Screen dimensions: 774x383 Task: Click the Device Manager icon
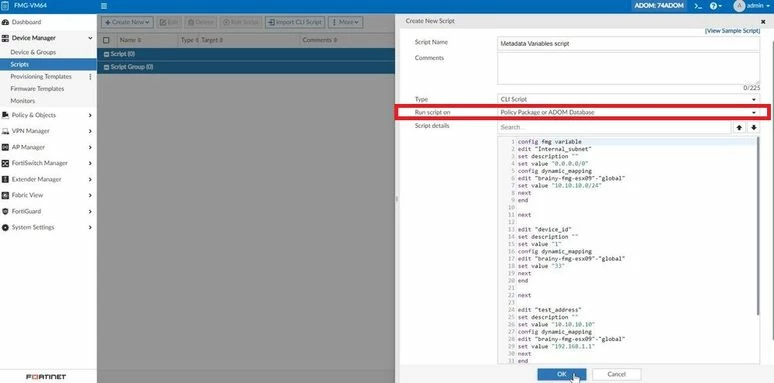[5, 38]
